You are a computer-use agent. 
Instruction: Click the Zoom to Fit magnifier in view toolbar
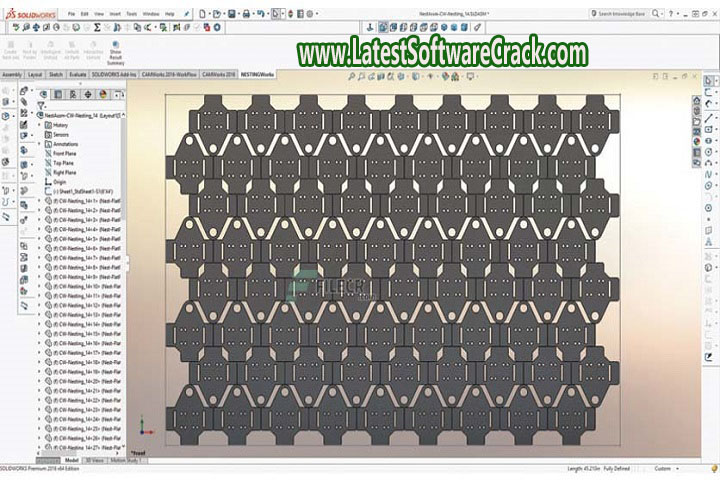coord(351,77)
